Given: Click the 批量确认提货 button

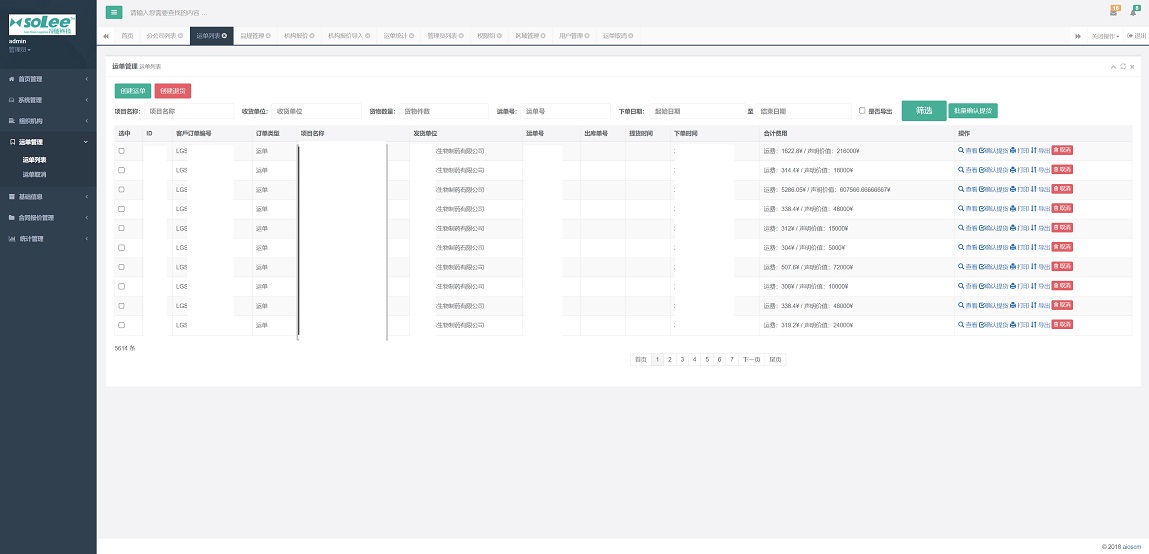Looking at the screenshot, I should coord(973,111).
